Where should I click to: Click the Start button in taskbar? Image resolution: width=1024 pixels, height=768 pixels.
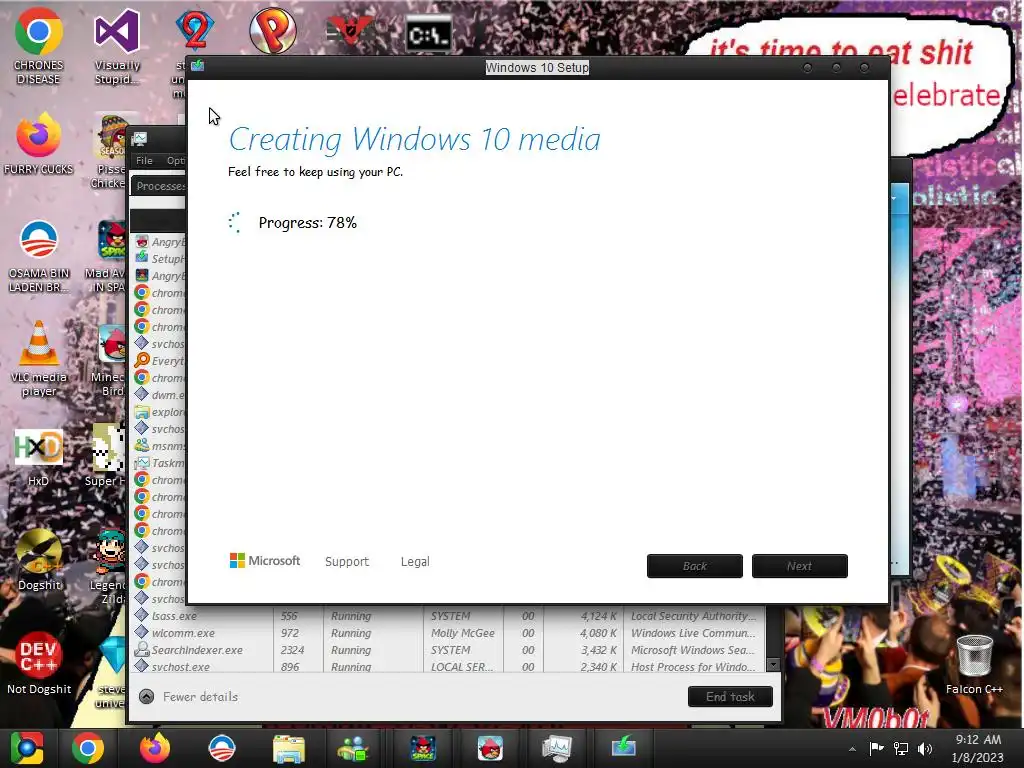click(x=27, y=748)
